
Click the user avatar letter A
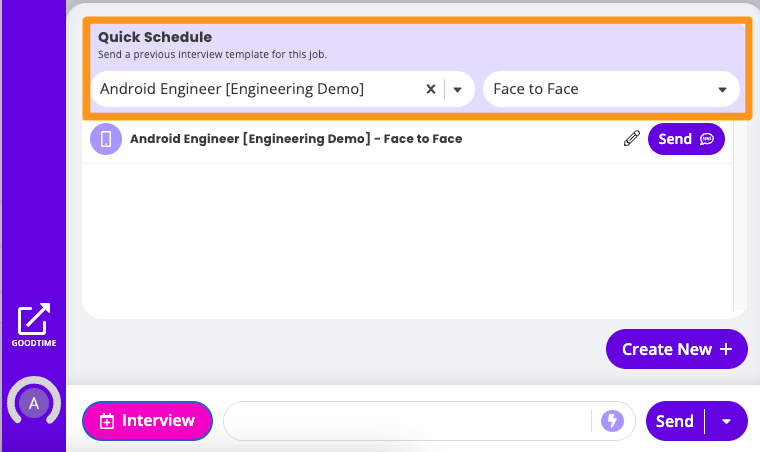[33, 403]
